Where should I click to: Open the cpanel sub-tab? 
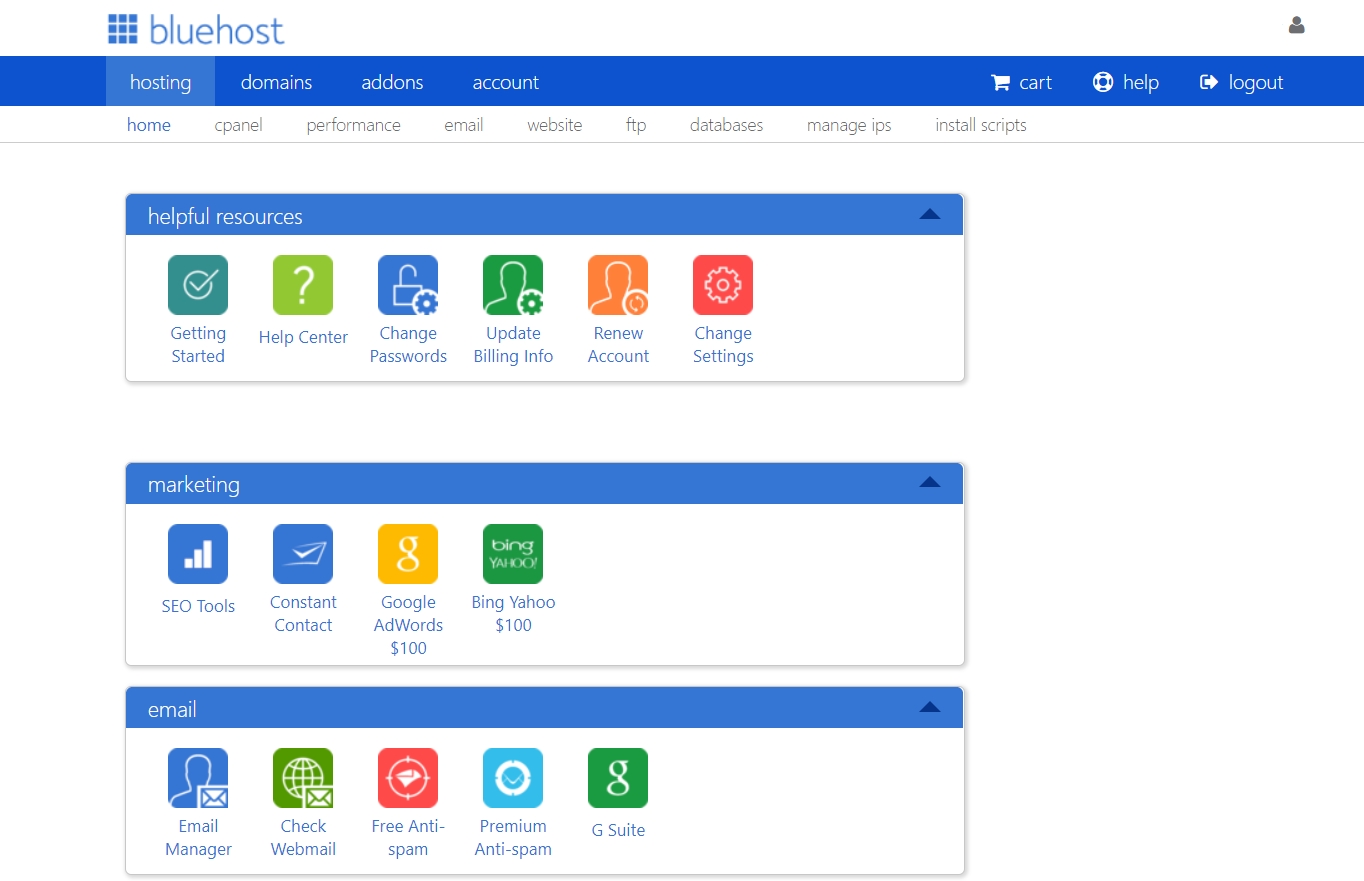coord(239,125)
